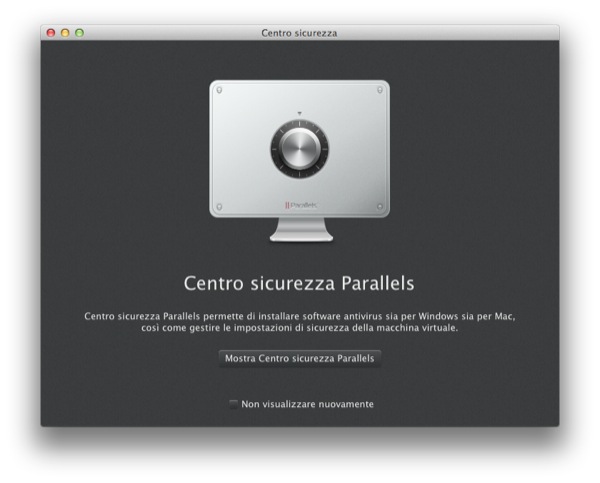Click the Centro sicurezza title bar text
The width and height of the screenshot is (600, 483).
point(299,33)
